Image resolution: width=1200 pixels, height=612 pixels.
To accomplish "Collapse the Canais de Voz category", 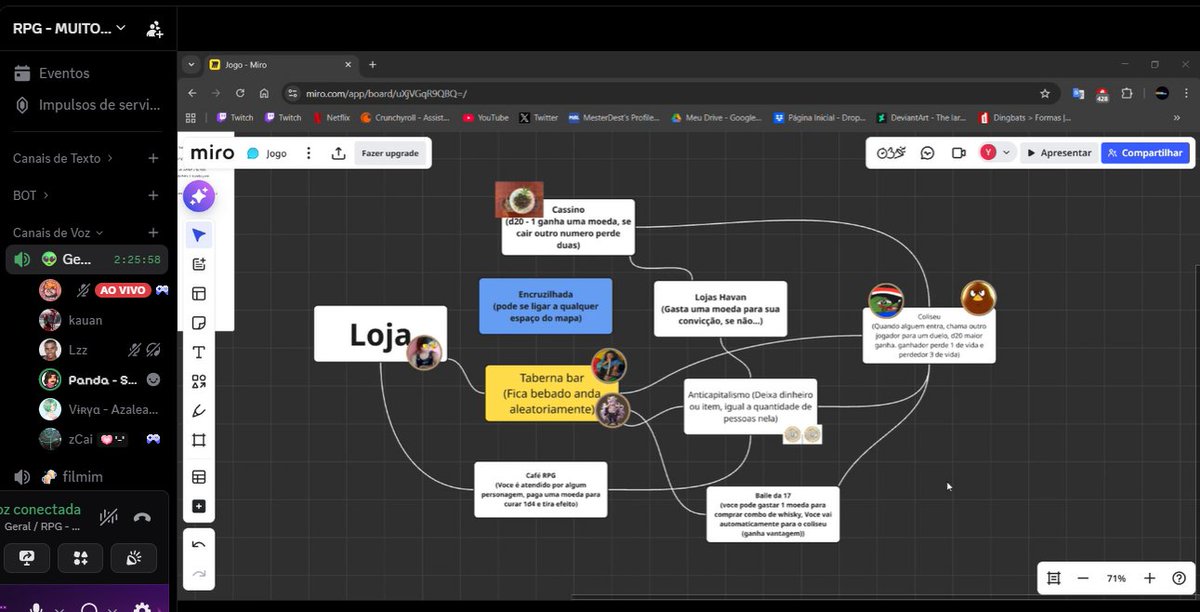I will click(56, 232).
